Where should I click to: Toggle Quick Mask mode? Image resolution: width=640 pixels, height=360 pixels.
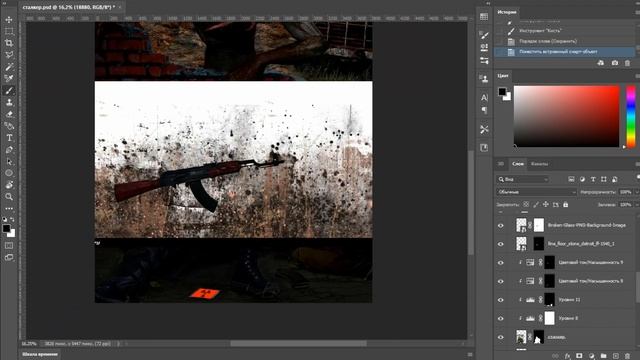pyautogui.click(x=9, y=246)
